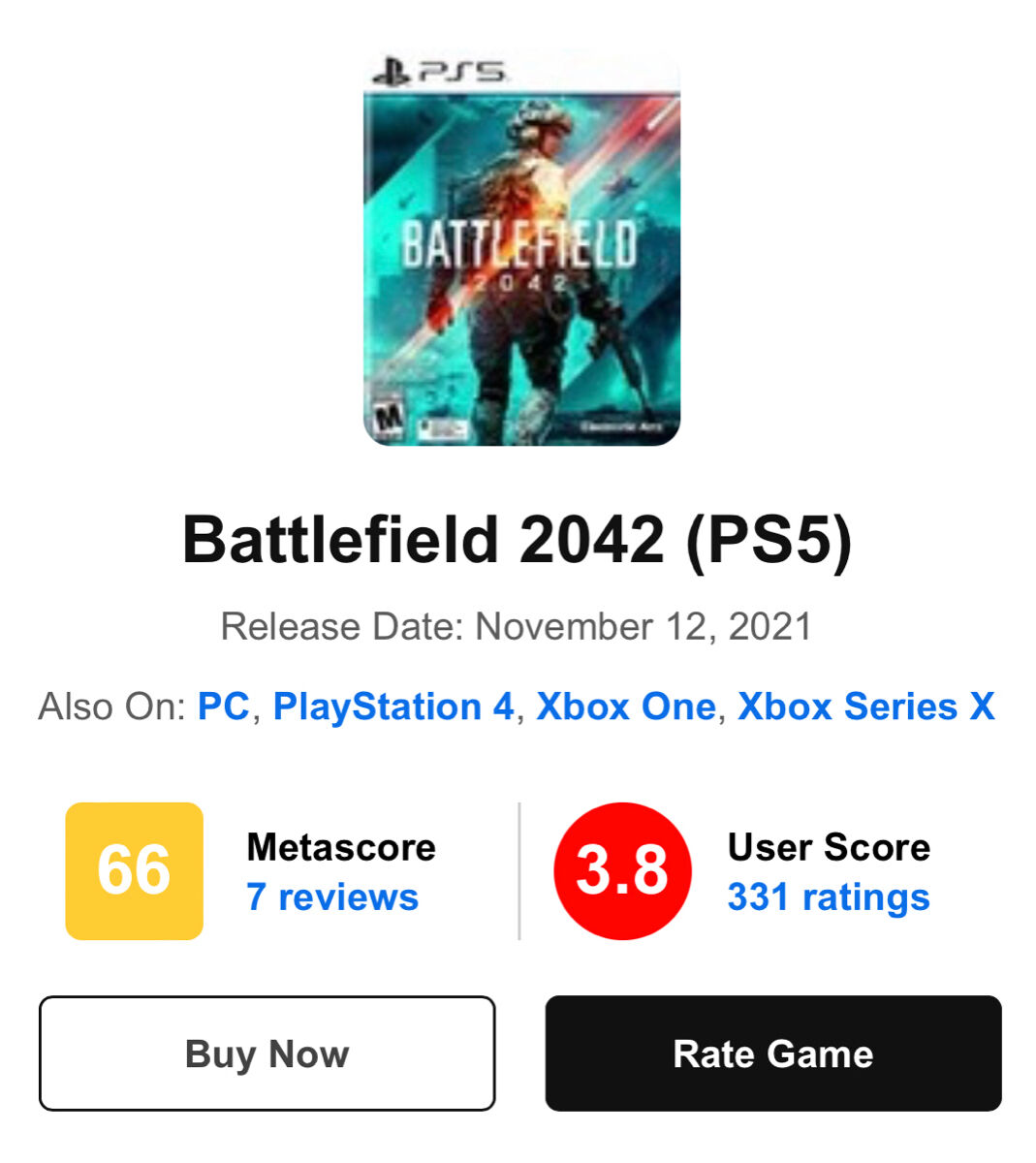This screenshot has height=1163, width=1036.
Task: Click the Release Date November 12, 2021 text
Action: click(x=517, y=626)
